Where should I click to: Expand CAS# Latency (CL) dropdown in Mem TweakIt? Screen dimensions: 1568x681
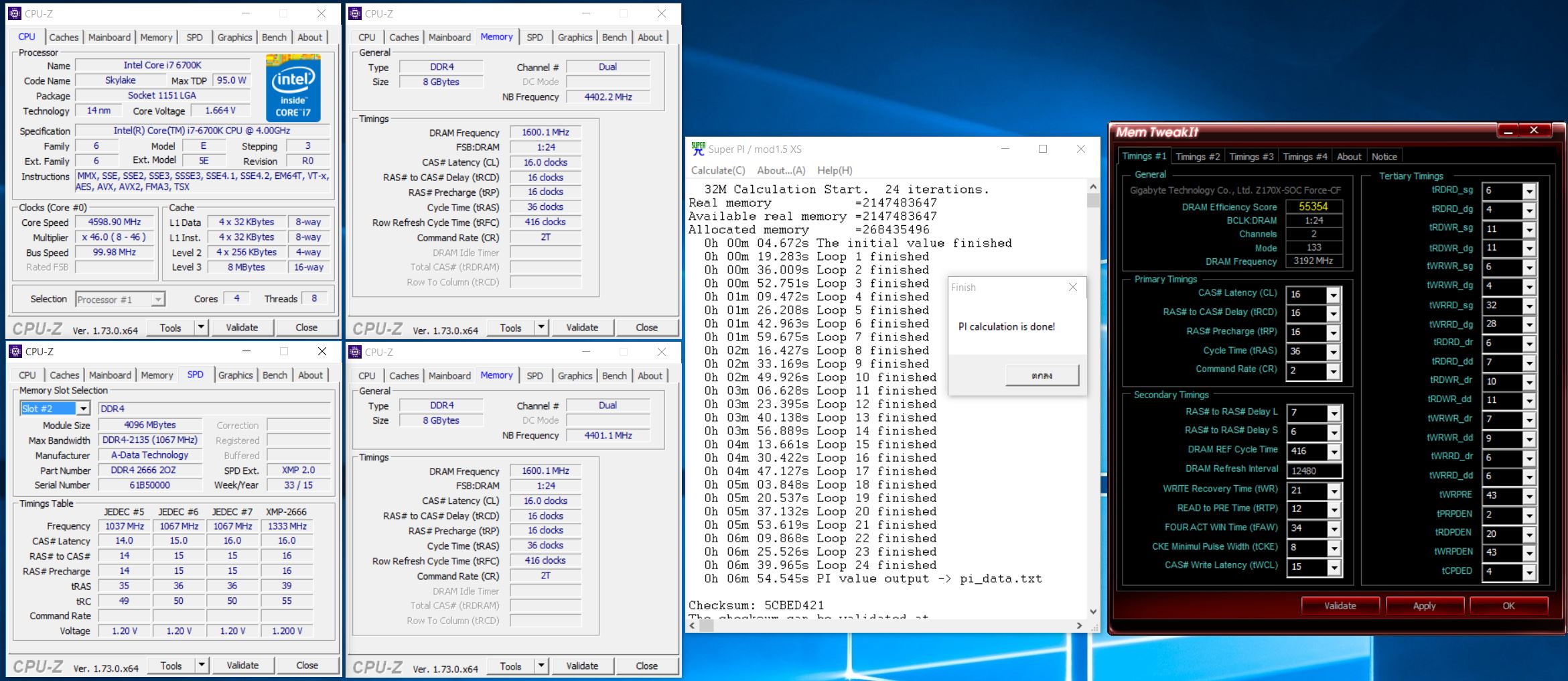(1333, 295)
